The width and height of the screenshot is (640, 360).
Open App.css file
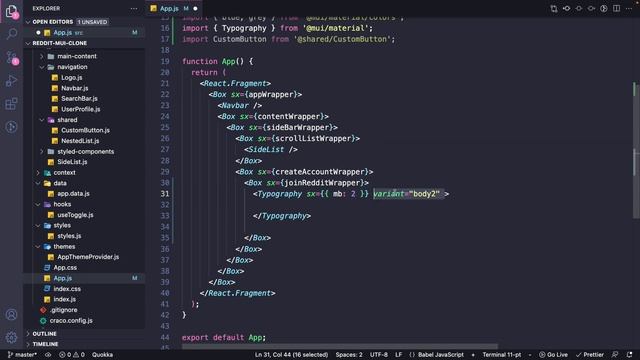tap(65, 268)
